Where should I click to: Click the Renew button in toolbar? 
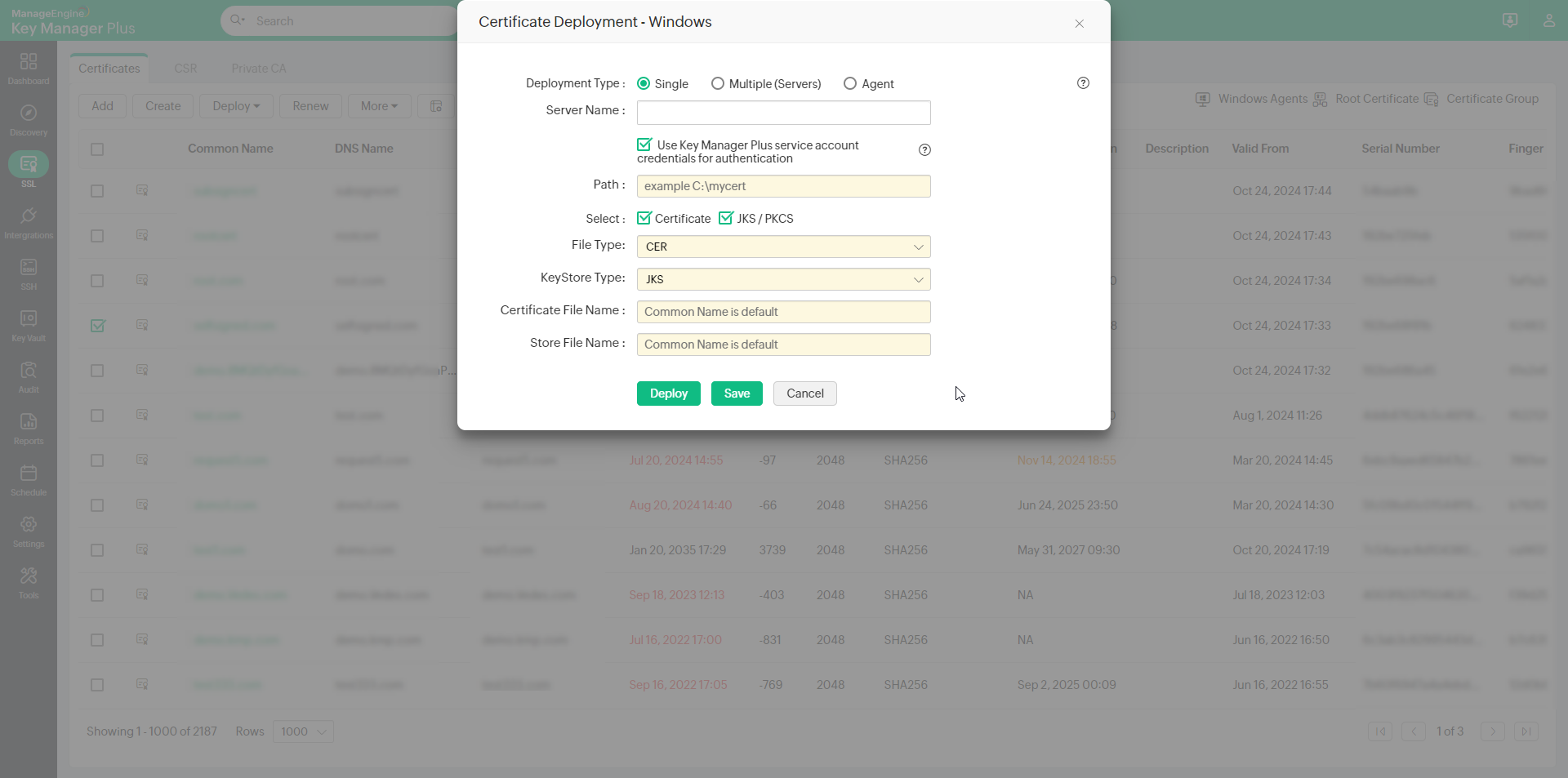310,106
